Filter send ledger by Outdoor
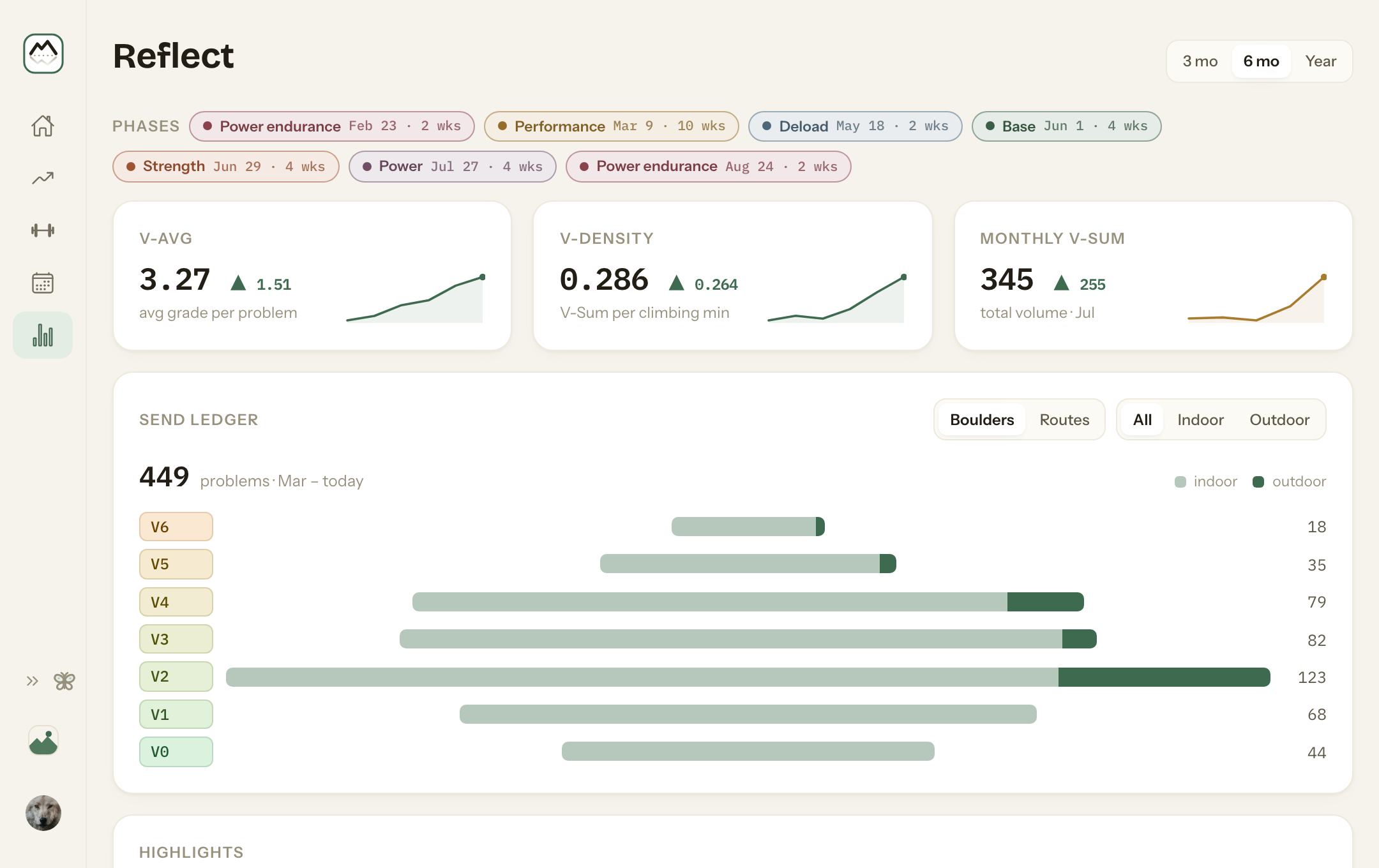 [x=1279, y=420]
